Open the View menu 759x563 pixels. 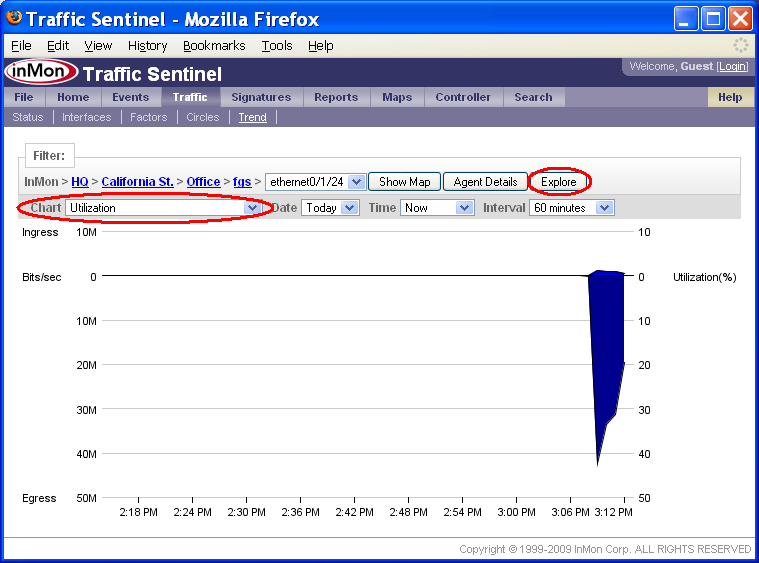98,46
